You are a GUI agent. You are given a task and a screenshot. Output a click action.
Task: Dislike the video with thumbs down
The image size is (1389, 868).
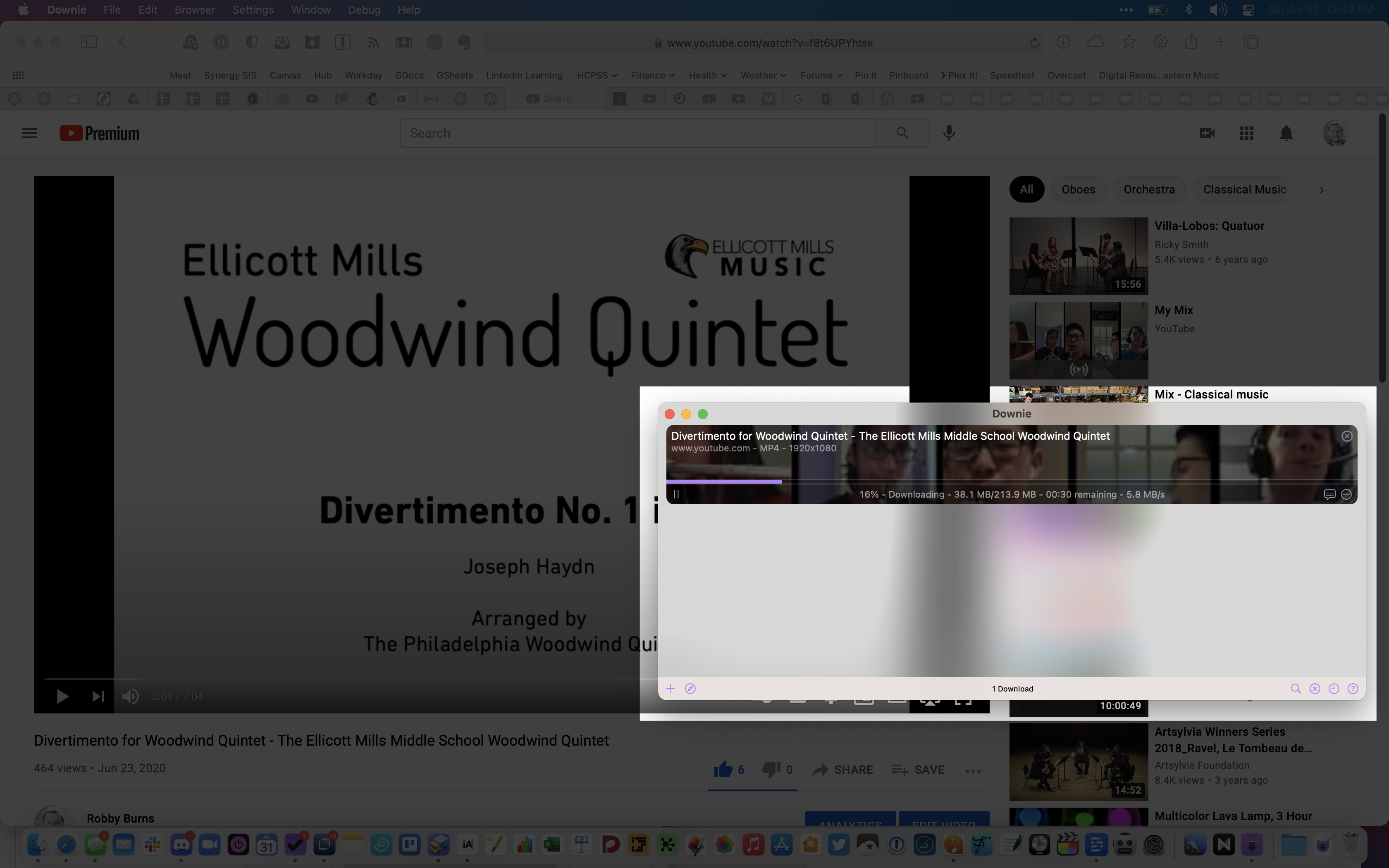pos(771,769)
